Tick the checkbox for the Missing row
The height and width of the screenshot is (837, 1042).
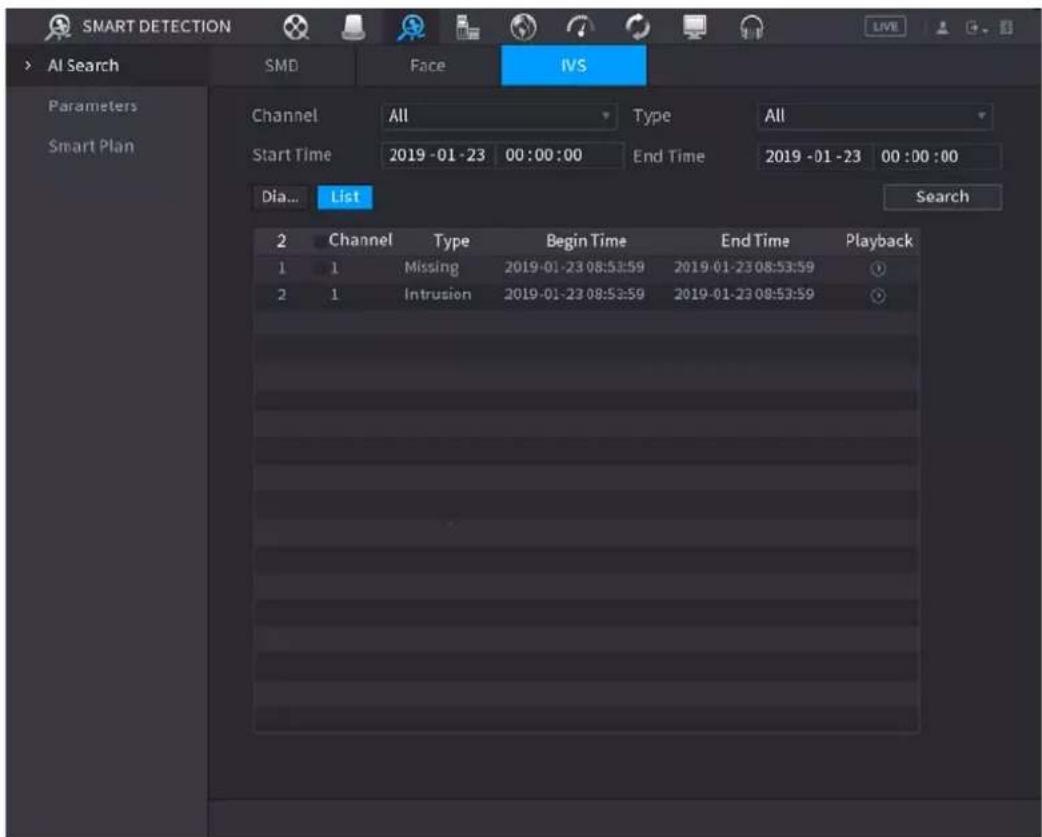point(321,268)
